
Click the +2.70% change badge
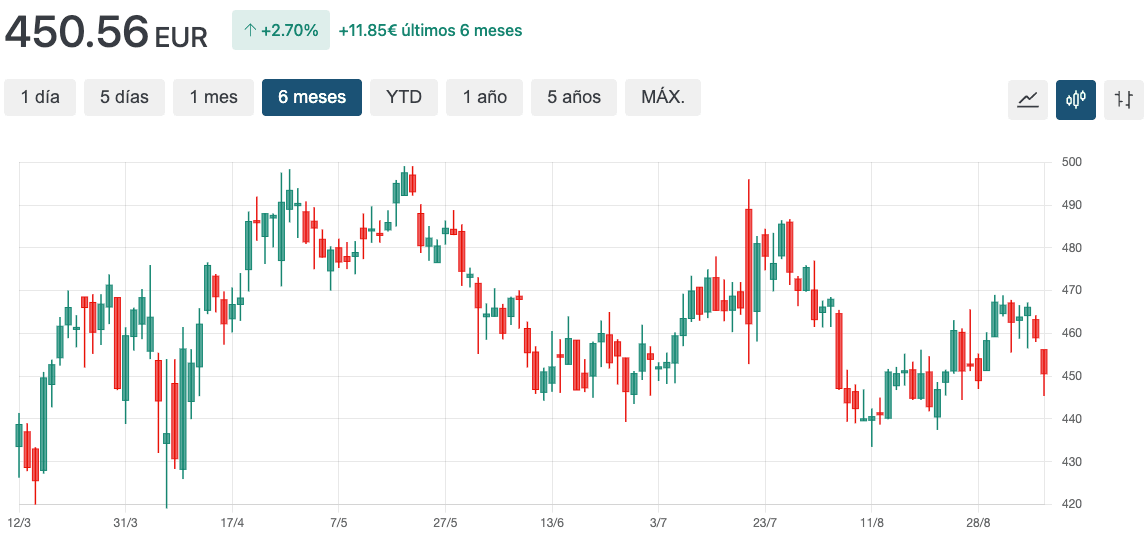281,31
